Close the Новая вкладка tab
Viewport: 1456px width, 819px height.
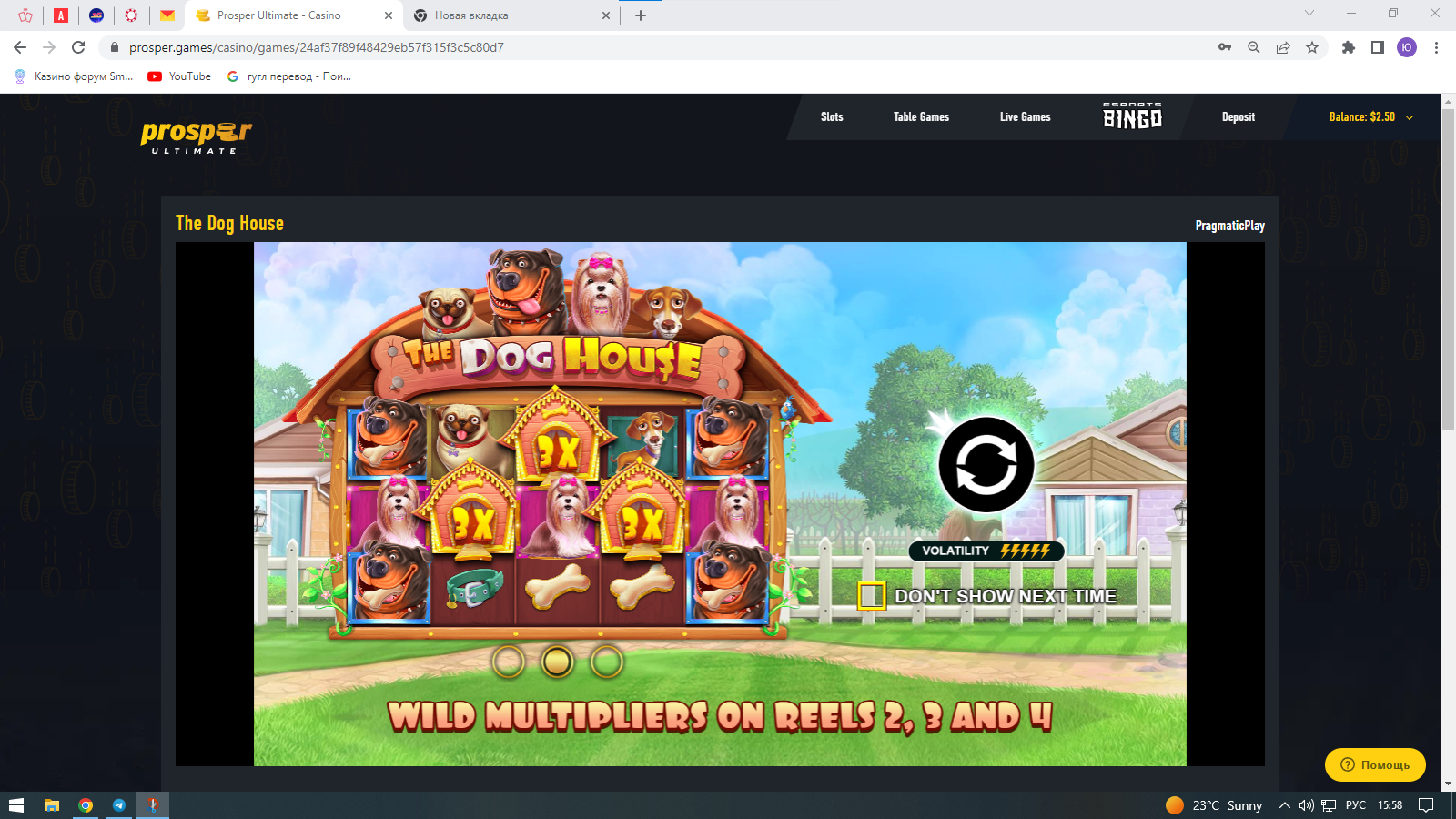click(606, 15)
